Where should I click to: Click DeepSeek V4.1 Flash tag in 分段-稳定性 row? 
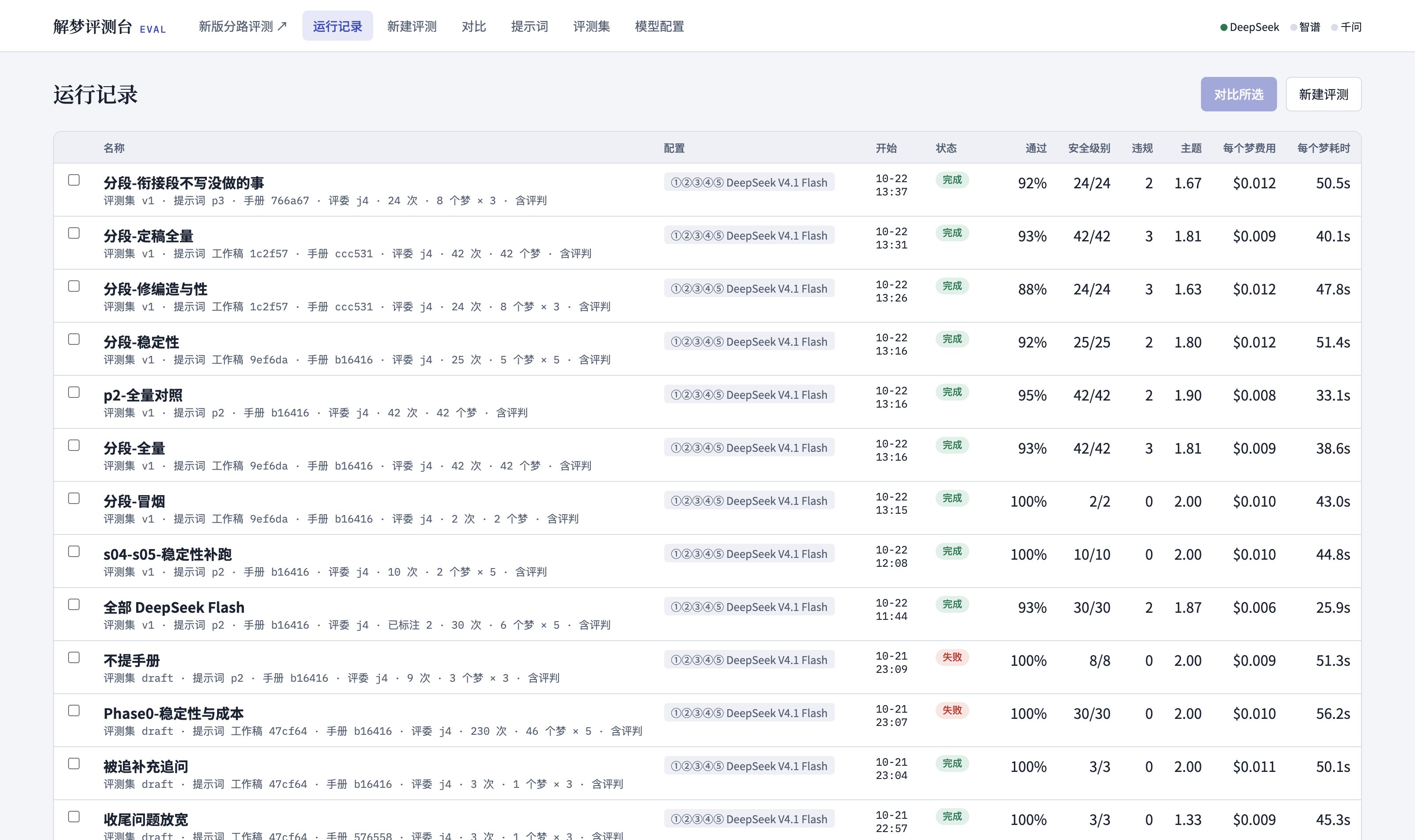[x=749, y=342]
